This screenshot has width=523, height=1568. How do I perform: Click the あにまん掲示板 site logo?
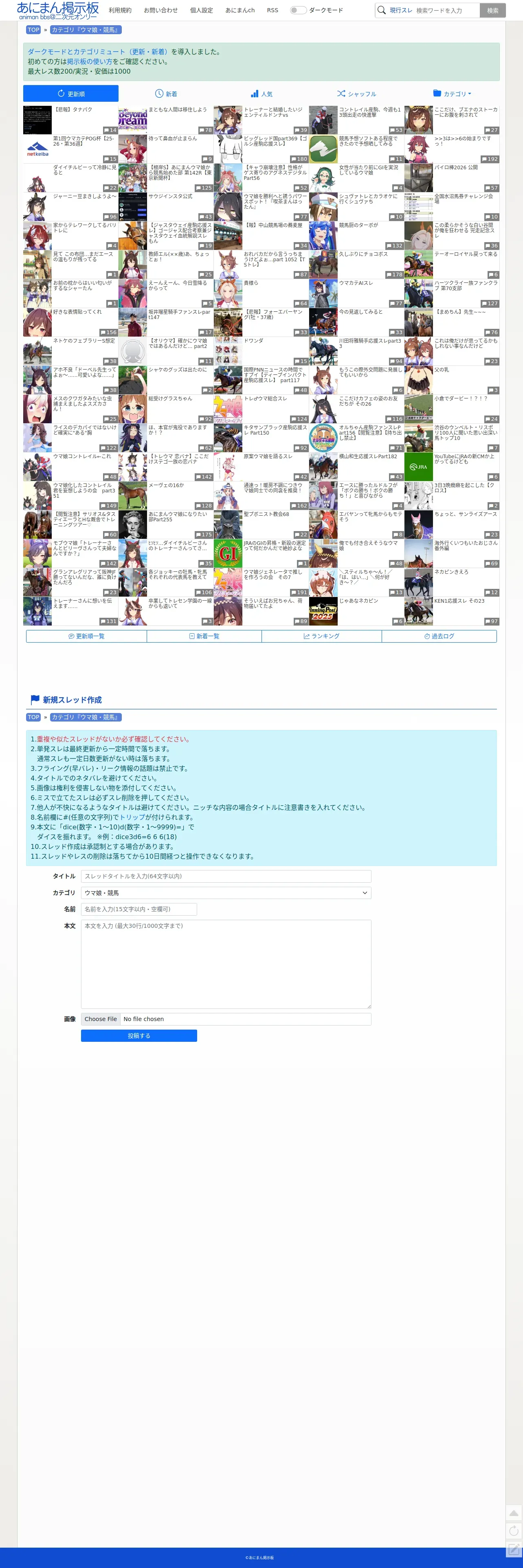click(58, 10)
